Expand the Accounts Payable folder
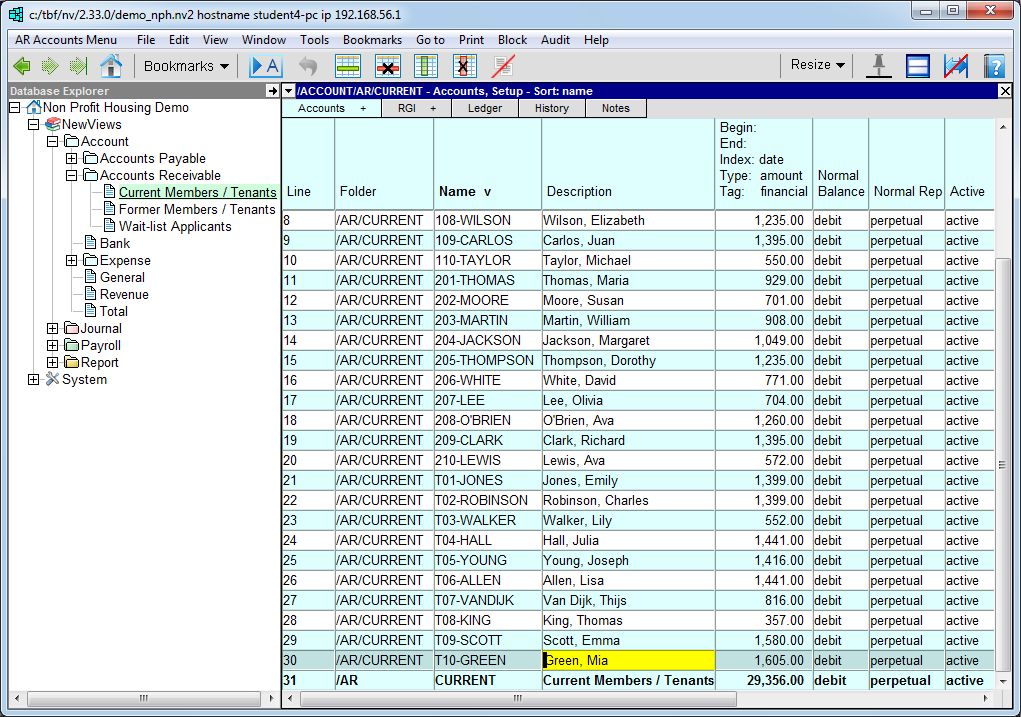 (x=71, y=158)
